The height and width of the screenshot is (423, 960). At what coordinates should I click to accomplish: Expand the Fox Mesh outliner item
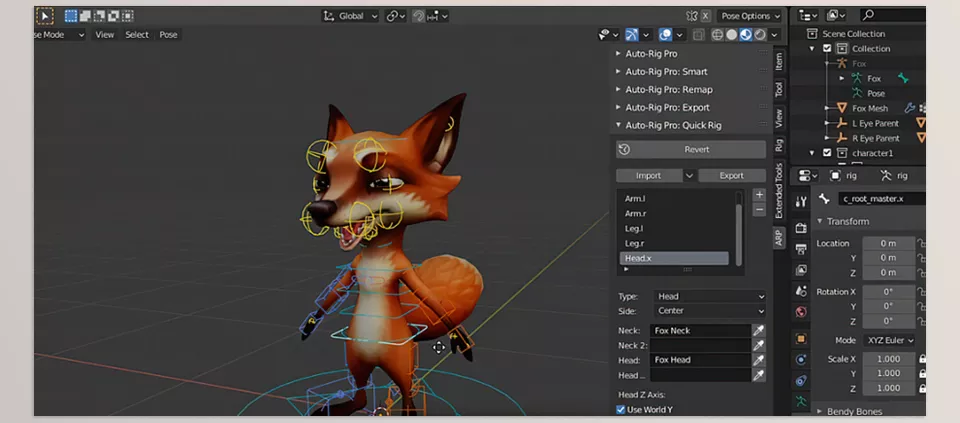827,108
